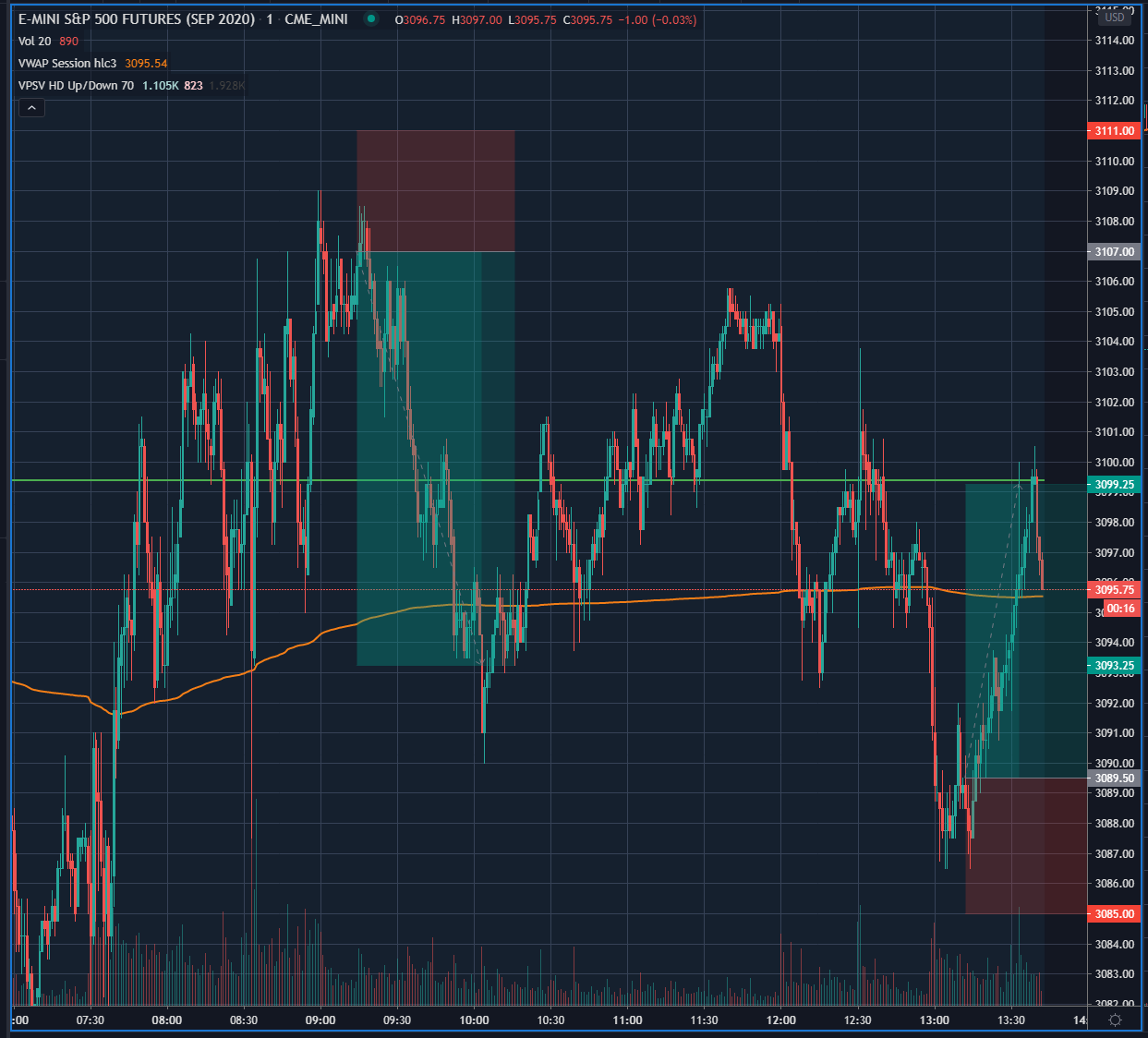Click the 10:00 time axis label
Screen dimensions: 1148x1038
(x=474, y=1020)
